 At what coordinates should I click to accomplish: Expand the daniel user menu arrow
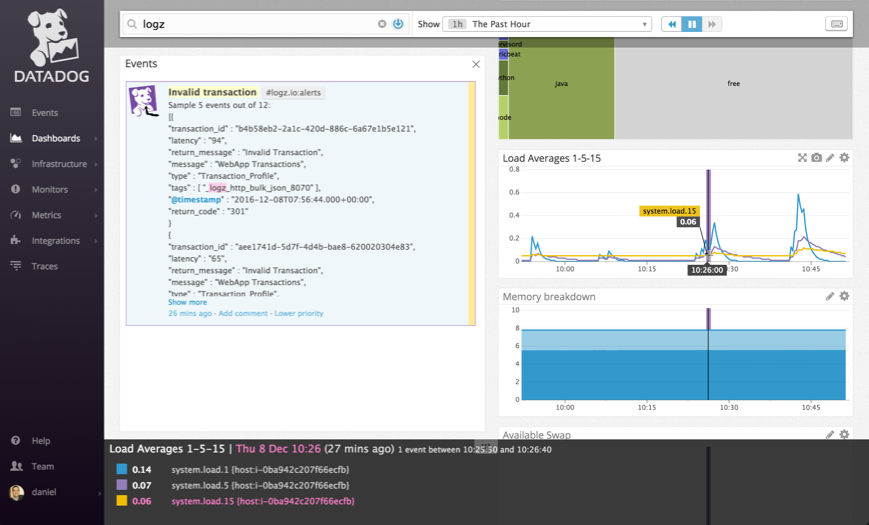(100, 493)
